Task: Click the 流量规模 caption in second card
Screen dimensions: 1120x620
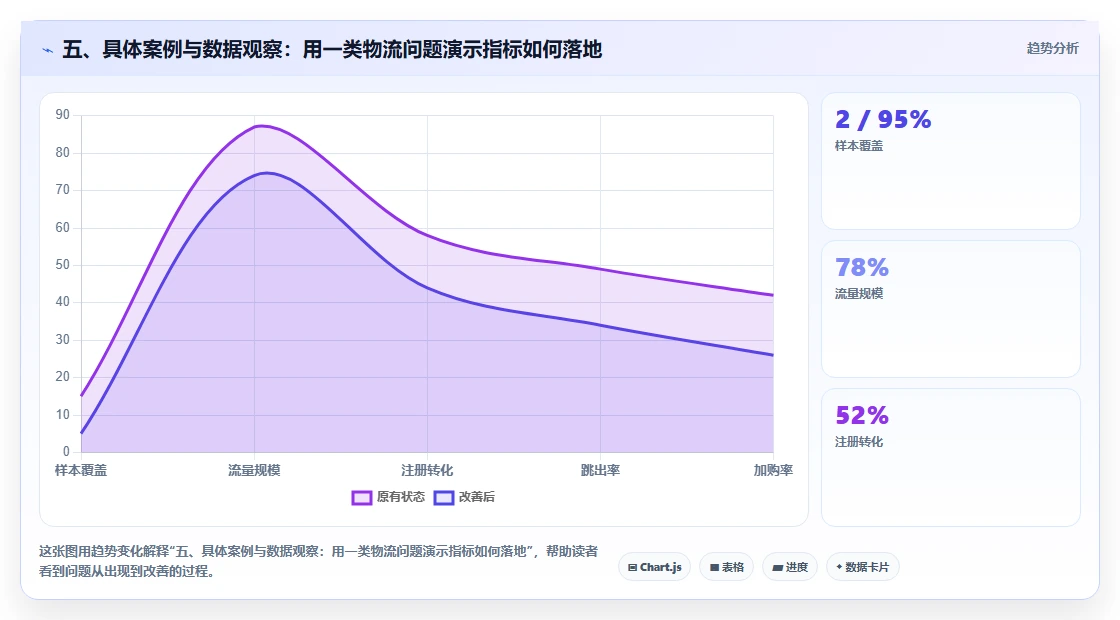Action: [859, 294]
